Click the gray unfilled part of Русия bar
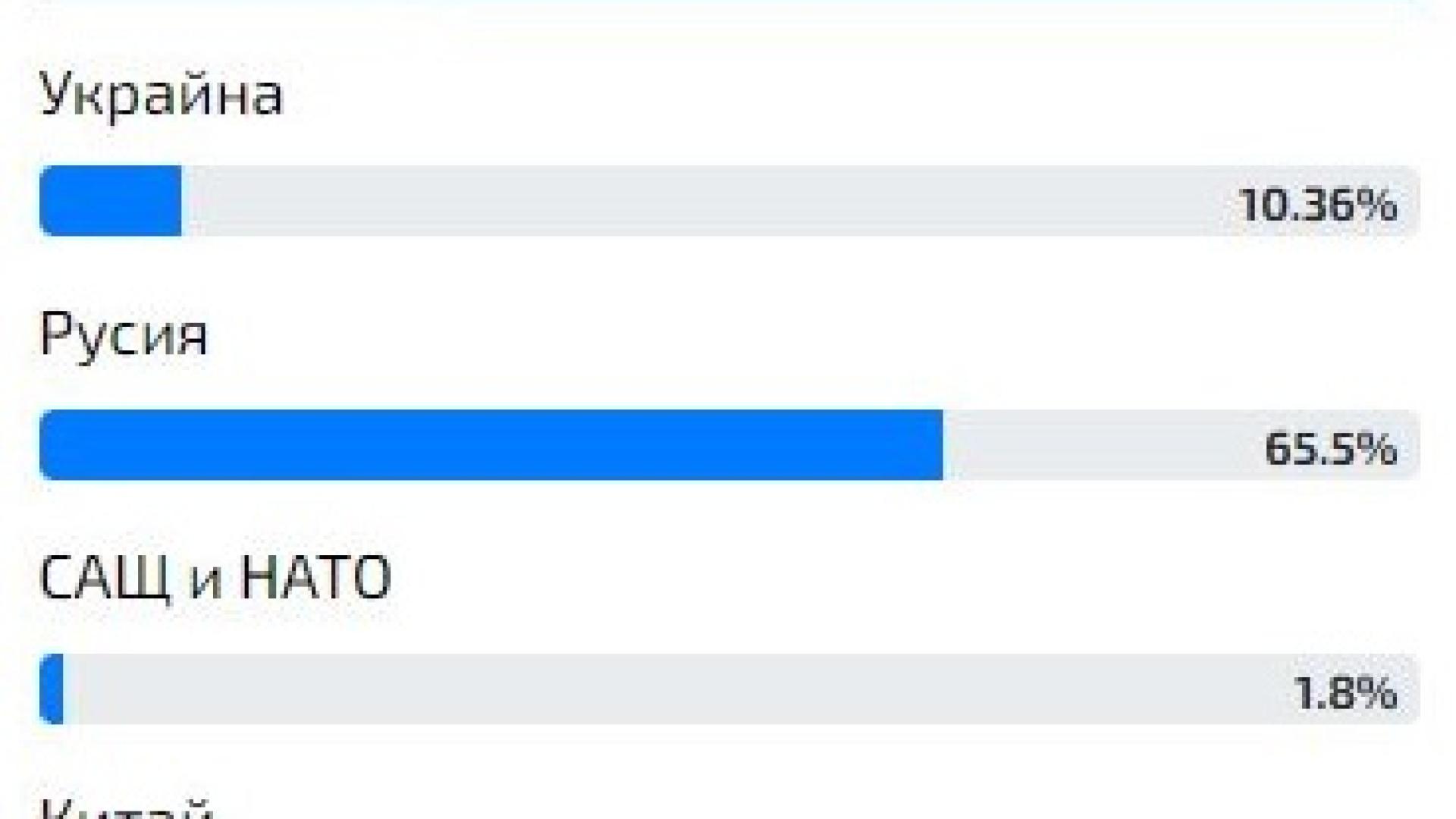The width and height of the screenshot is (1456, 819). pyautogui.click(x=1100, y=445)
